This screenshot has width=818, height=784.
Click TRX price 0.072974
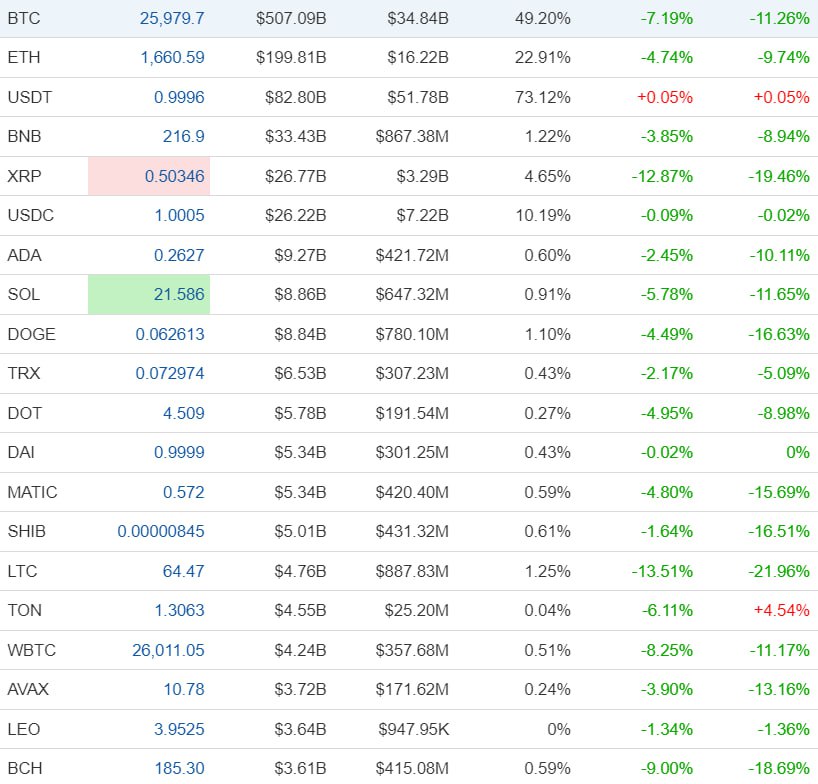tap(170, 373)
